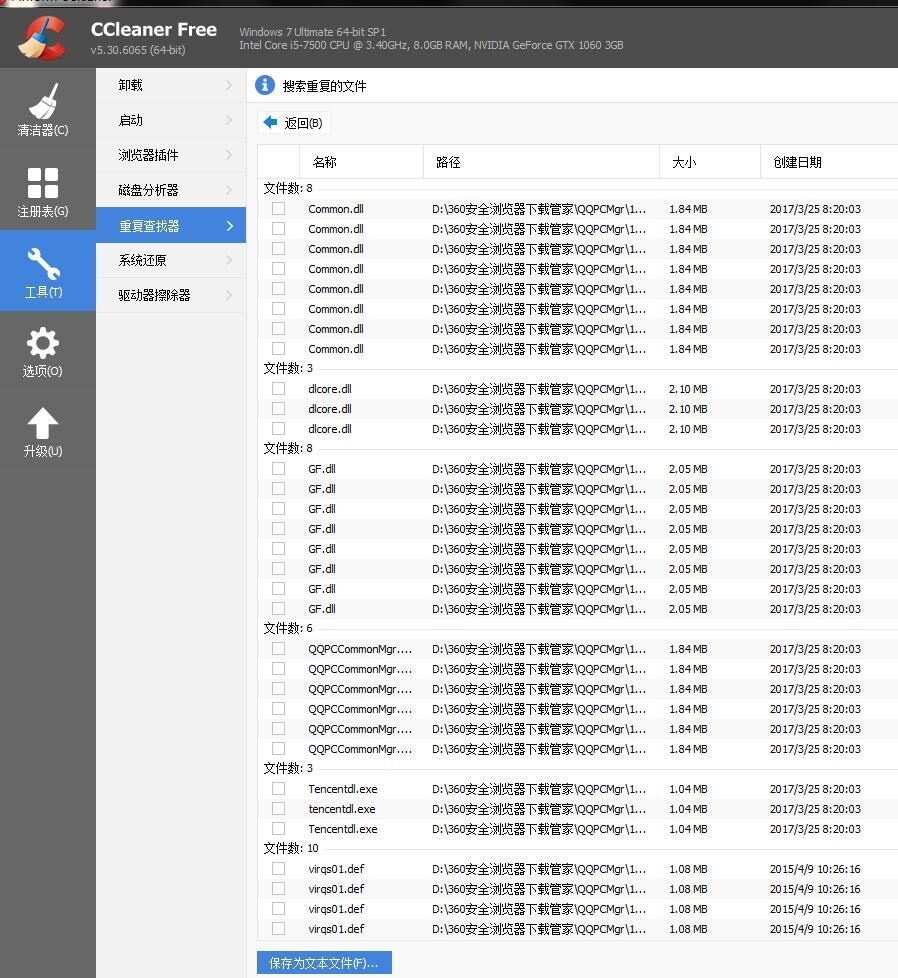The height and width of the screenshot is (978, 898).
Task: Check the first QQPCCommonMgr checkbox
Action: pos(278,649)
